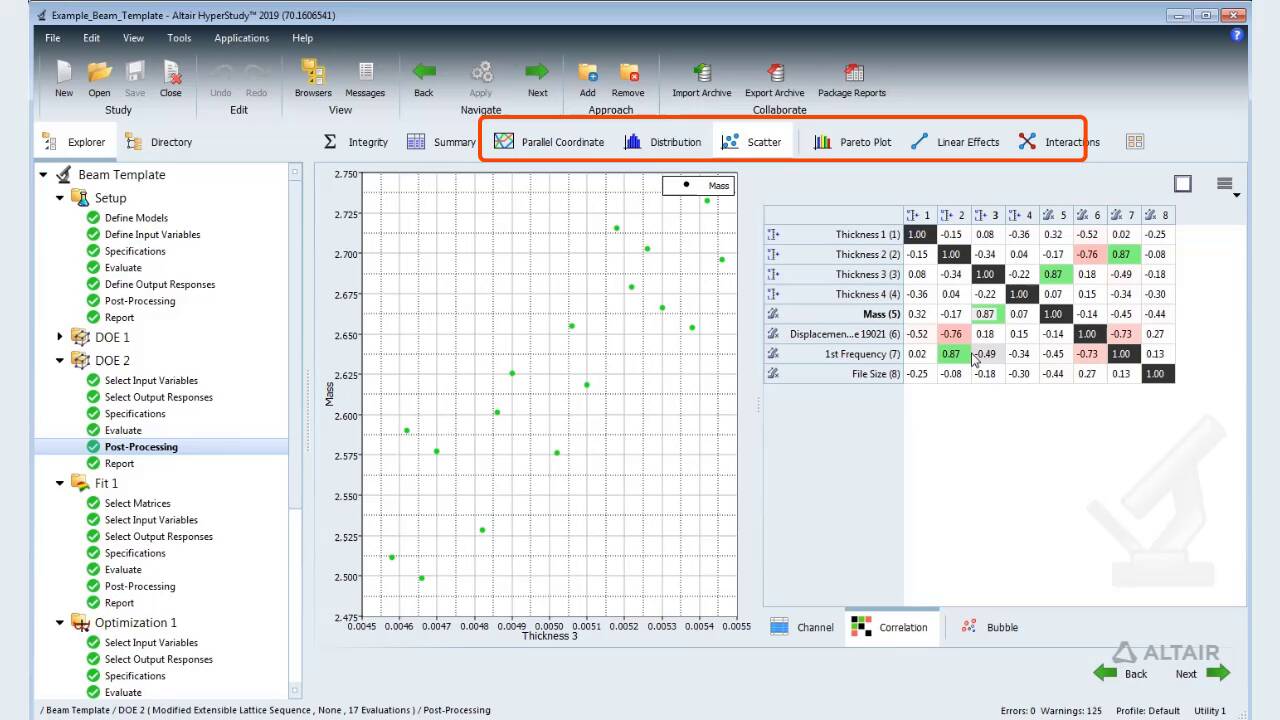Open the Channel tab
Screen dimensions: 1280x720
[x=802, y=627]
